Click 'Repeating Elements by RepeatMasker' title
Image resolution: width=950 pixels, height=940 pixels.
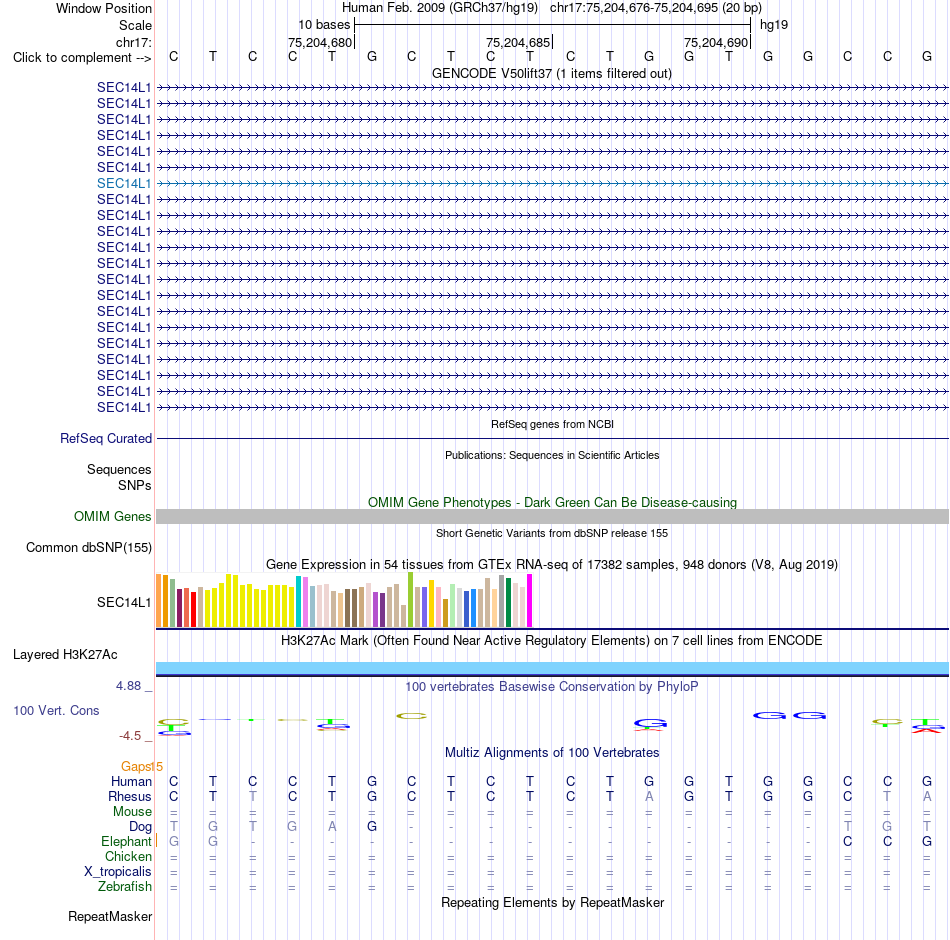click(x=552, y=902)
